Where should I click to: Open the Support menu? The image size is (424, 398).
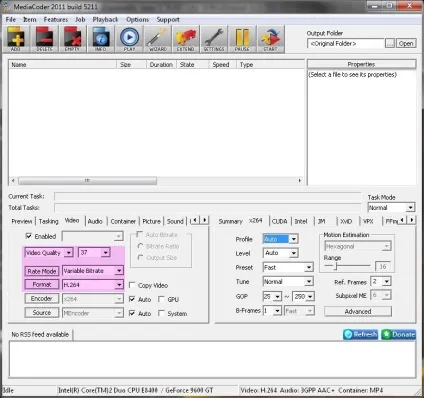coord(168,19)
